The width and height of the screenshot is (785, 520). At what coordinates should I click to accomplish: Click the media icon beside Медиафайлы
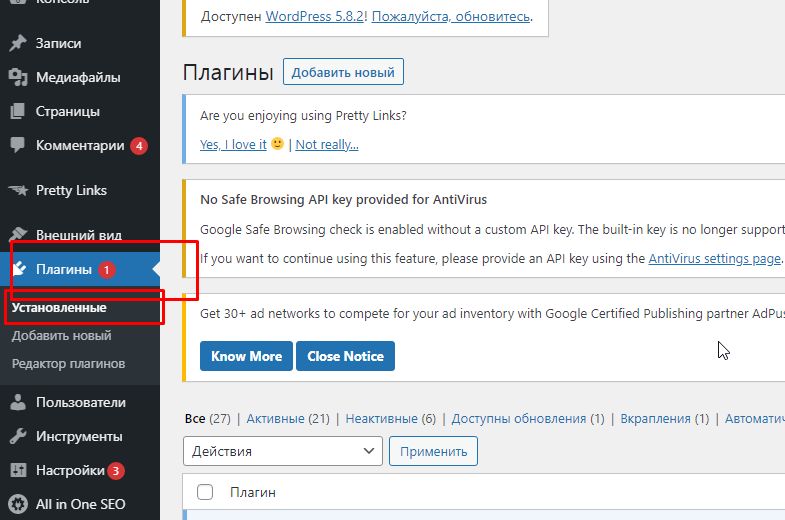point(18,78)
